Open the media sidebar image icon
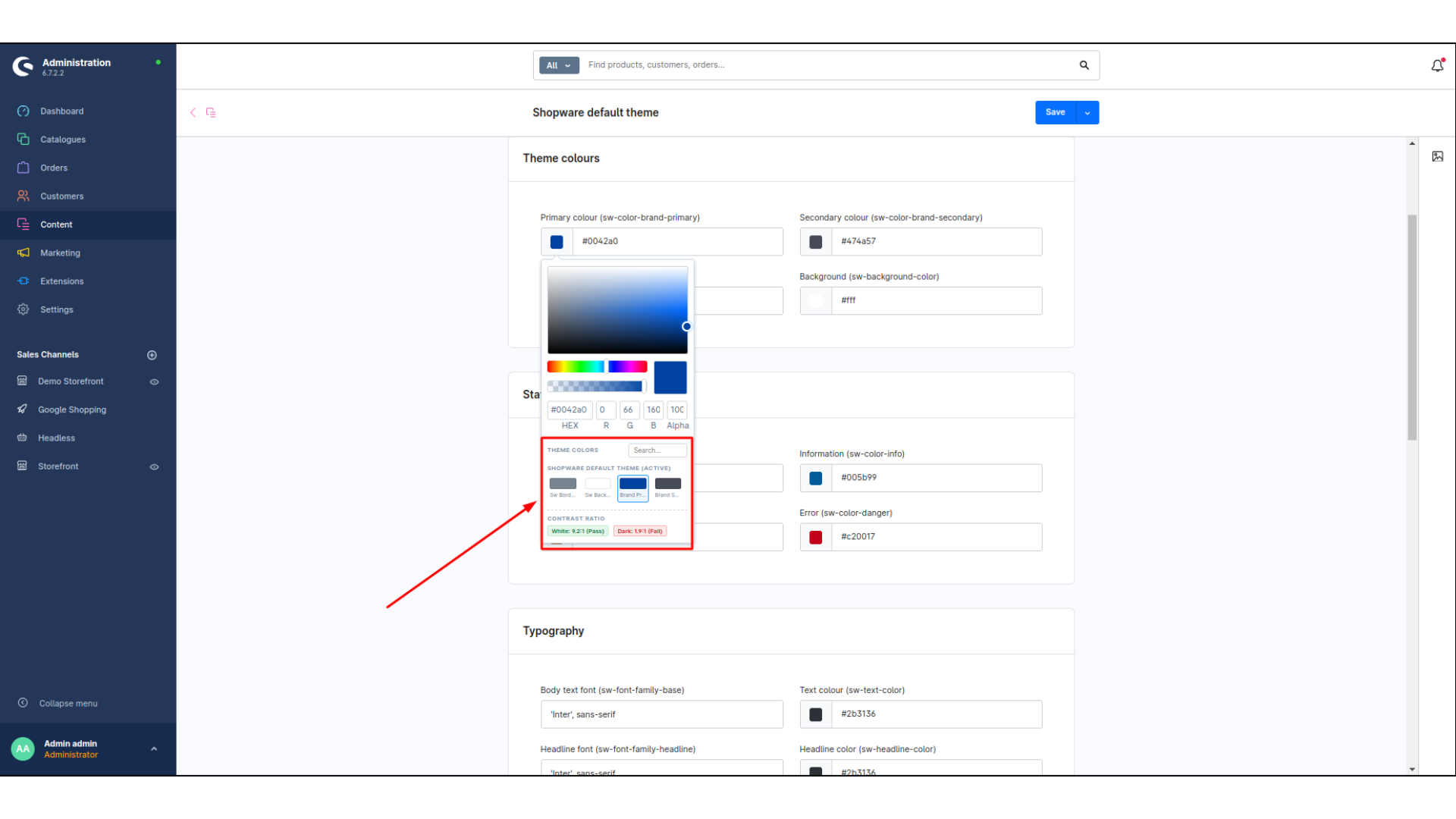The image size is (1456, 819). pos(1438,157)
